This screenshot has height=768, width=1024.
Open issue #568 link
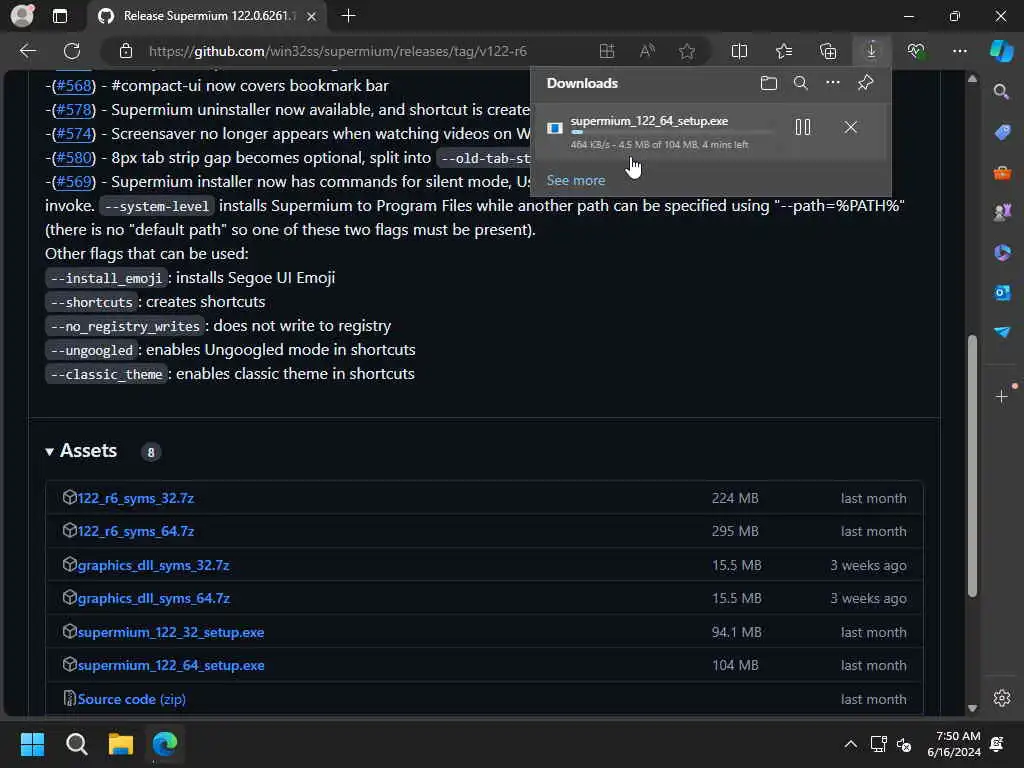tap(73, 86)
